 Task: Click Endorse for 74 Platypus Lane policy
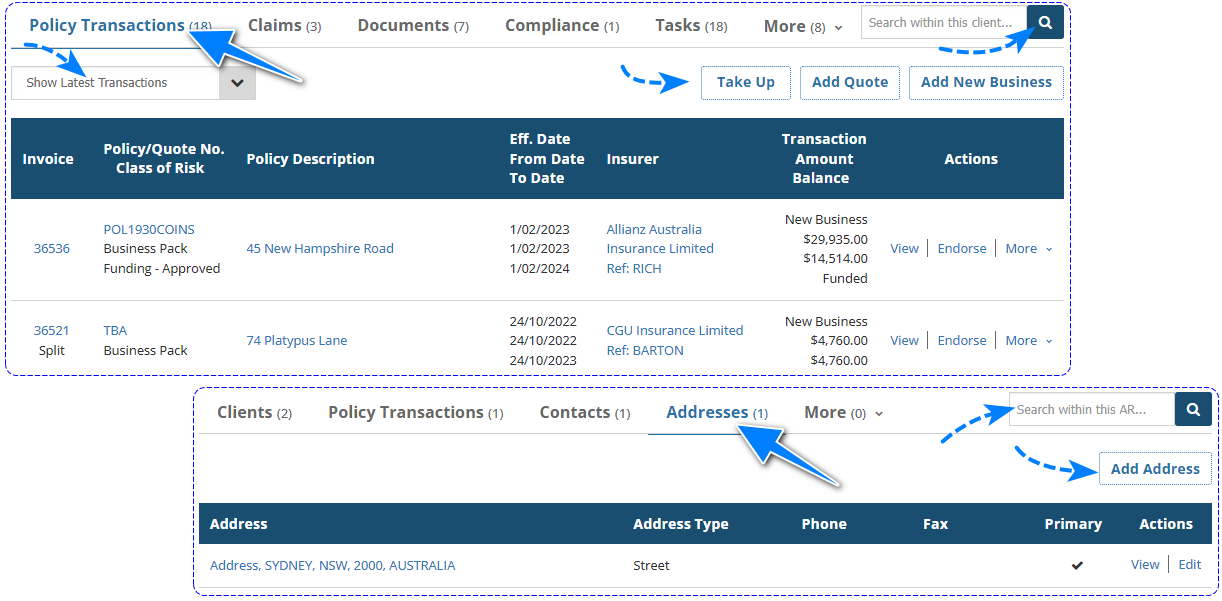coord(961,341)
